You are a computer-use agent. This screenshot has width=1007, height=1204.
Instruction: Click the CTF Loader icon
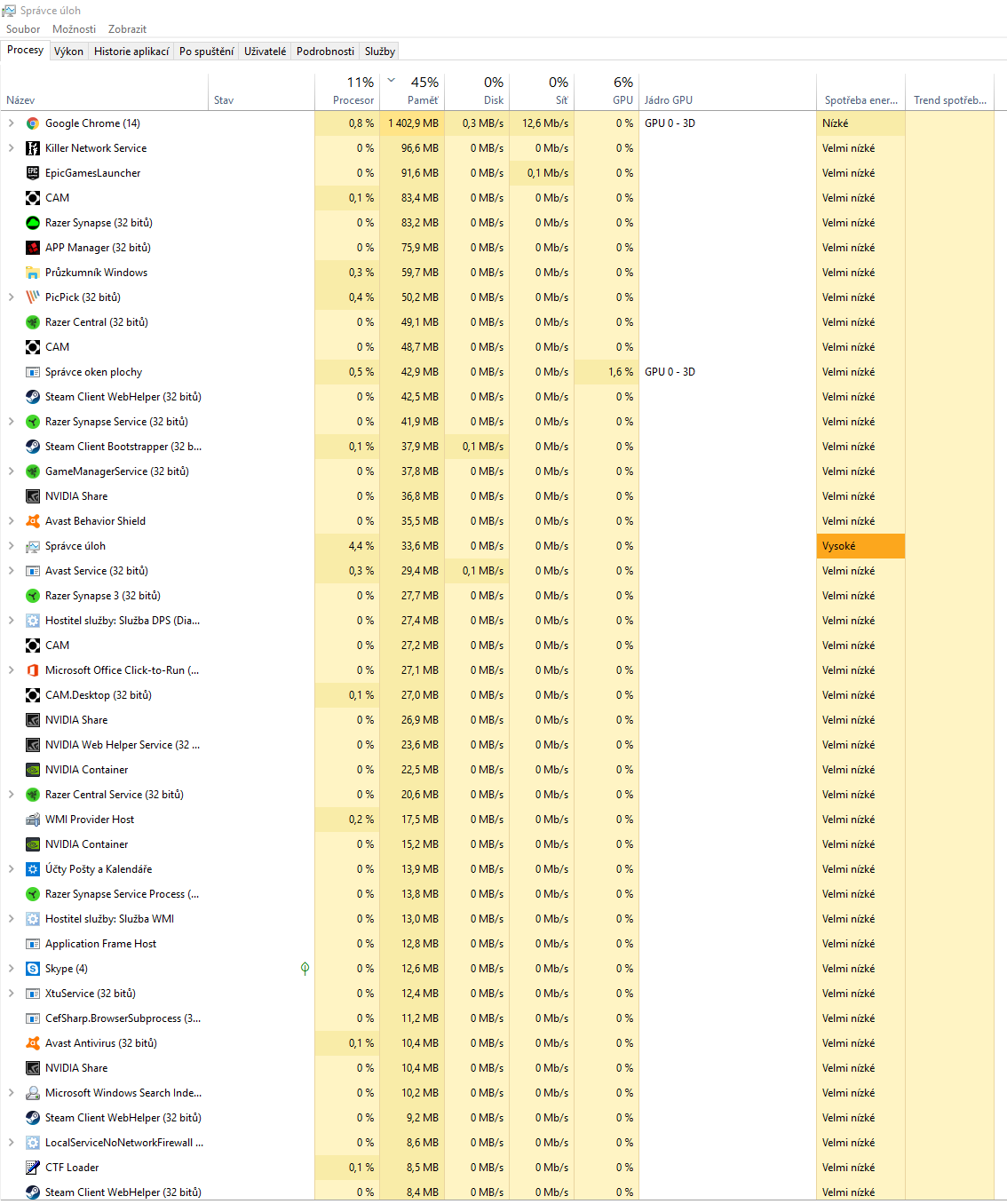click(33, 1168)
